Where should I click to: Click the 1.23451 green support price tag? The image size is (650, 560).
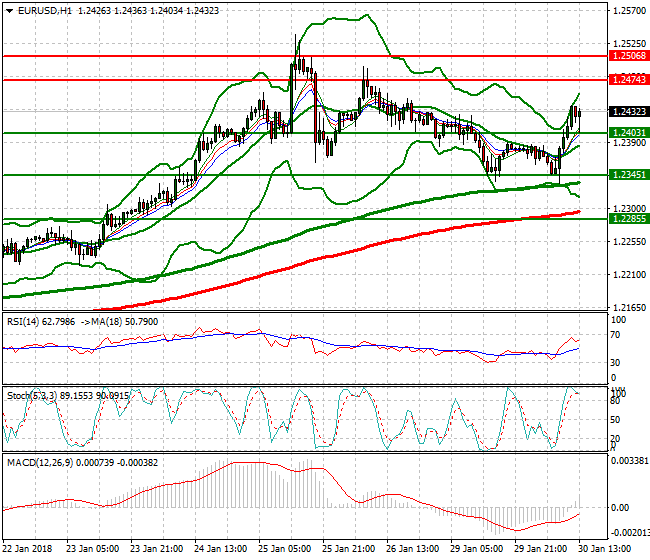(628, 174)
